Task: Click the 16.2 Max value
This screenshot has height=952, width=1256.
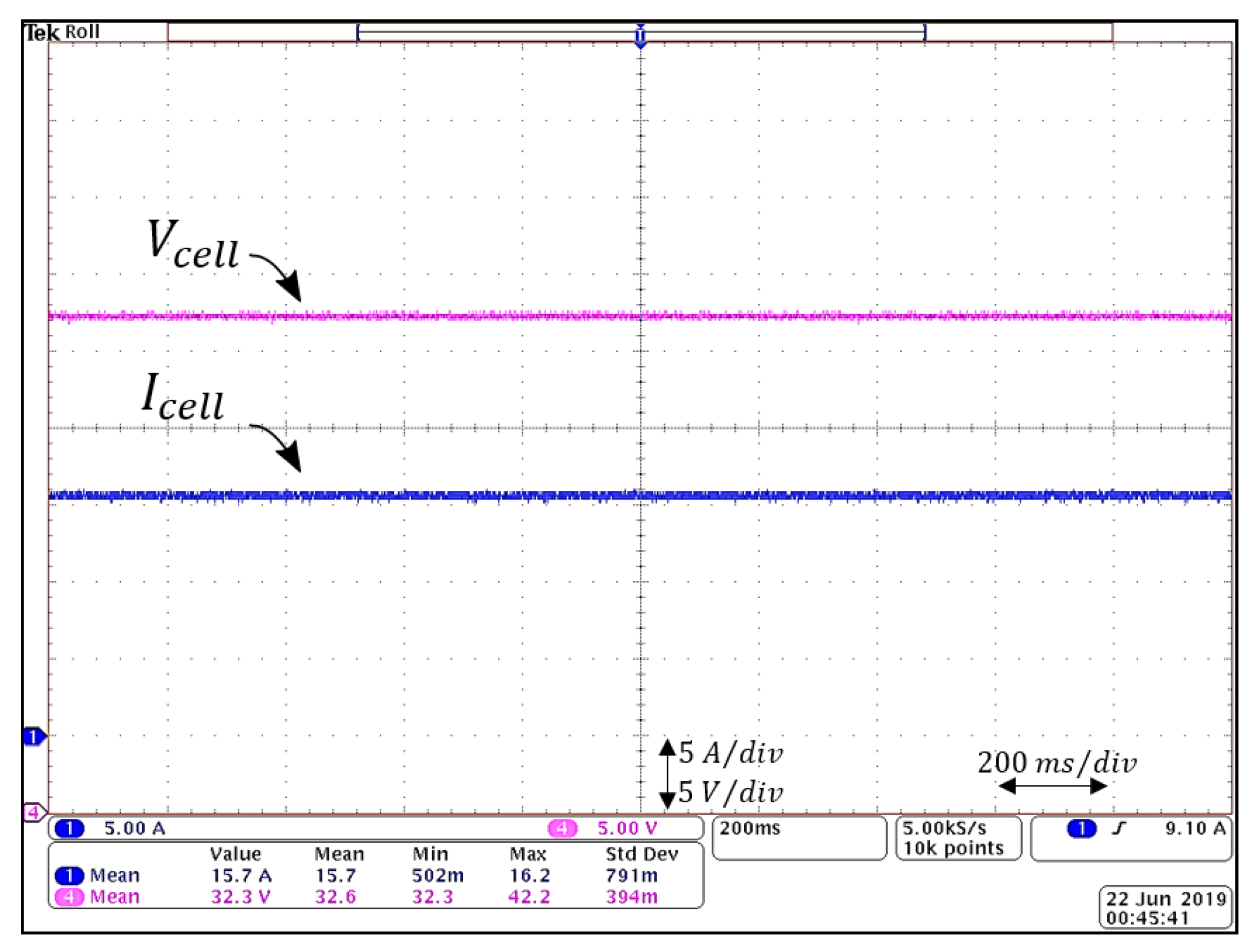Action: [x=529, y=875]
